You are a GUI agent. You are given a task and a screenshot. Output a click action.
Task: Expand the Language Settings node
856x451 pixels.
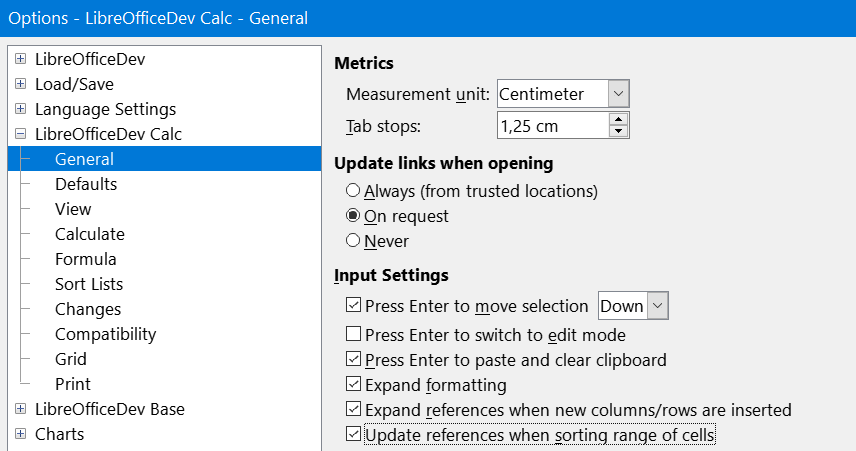pyautogui.click(x=20, y=109)
